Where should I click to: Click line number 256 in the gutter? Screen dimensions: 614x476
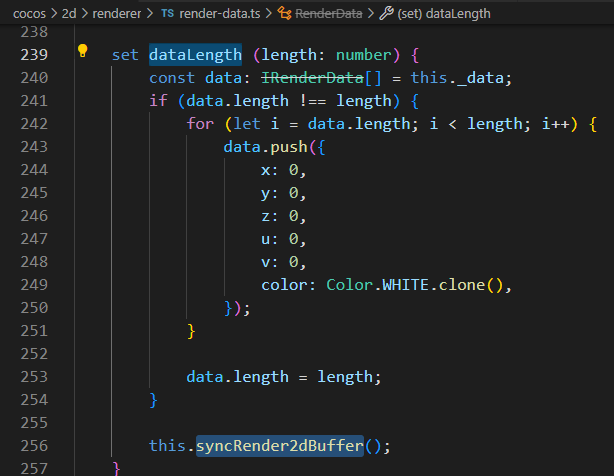tap(34, 445)
